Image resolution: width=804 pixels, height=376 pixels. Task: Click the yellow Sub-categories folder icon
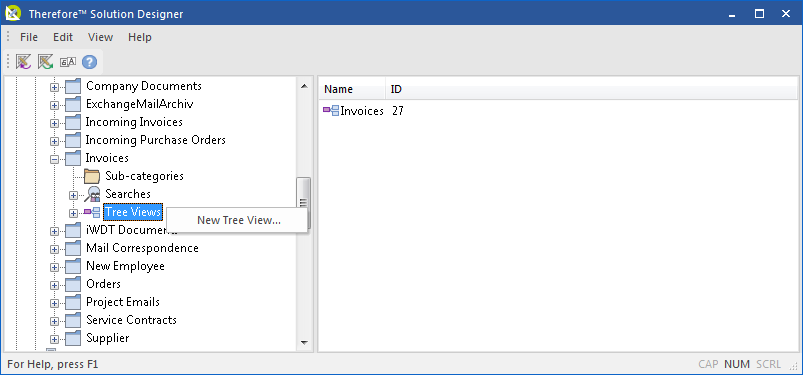[x=92, y=176]
